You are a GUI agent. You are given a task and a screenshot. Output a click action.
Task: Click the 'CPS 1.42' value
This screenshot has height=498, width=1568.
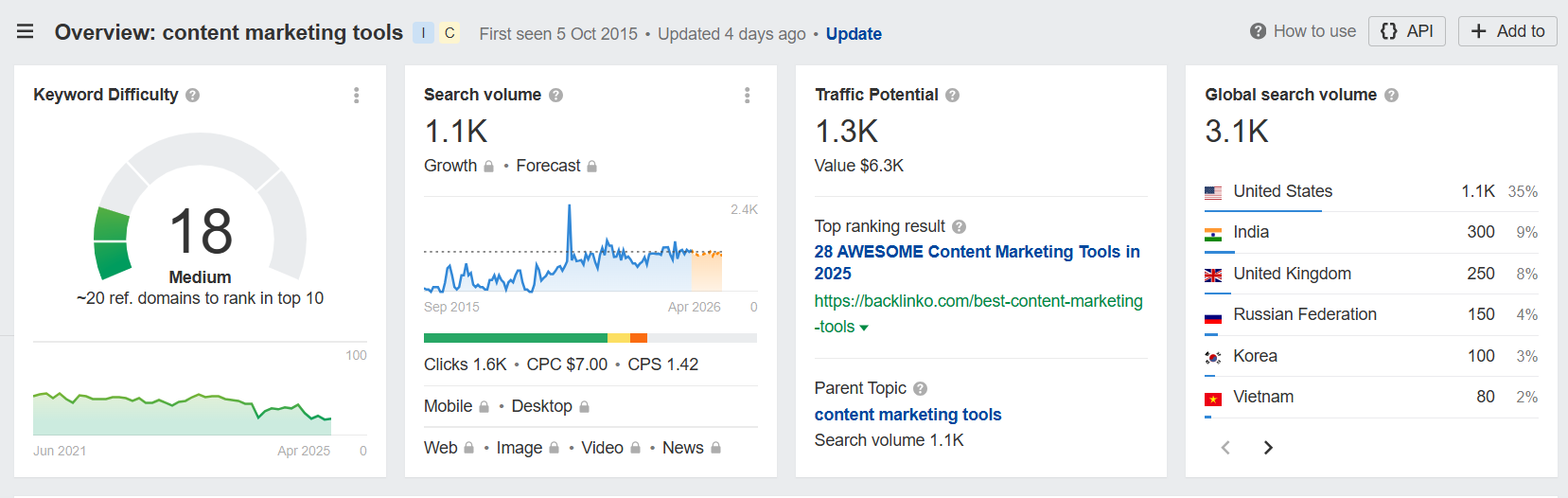point(663,365)
